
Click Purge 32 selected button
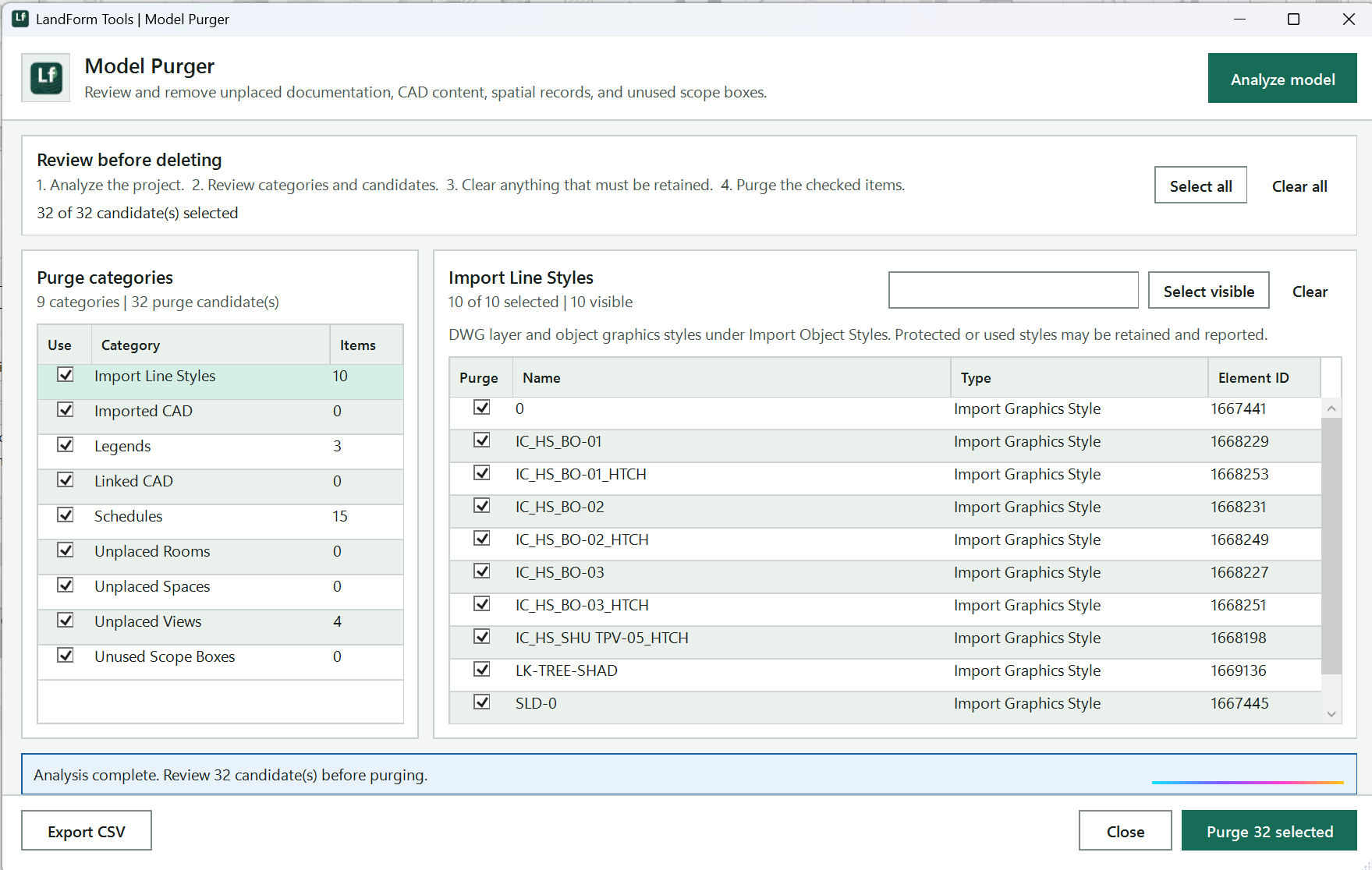pos(1269,831)
